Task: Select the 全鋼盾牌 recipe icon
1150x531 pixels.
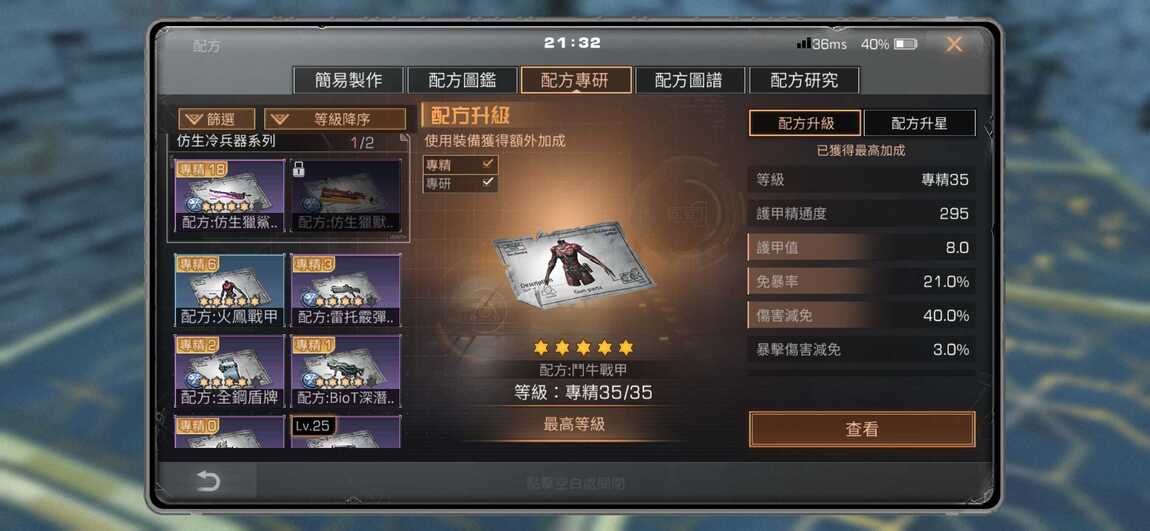Action: point(230,371)
